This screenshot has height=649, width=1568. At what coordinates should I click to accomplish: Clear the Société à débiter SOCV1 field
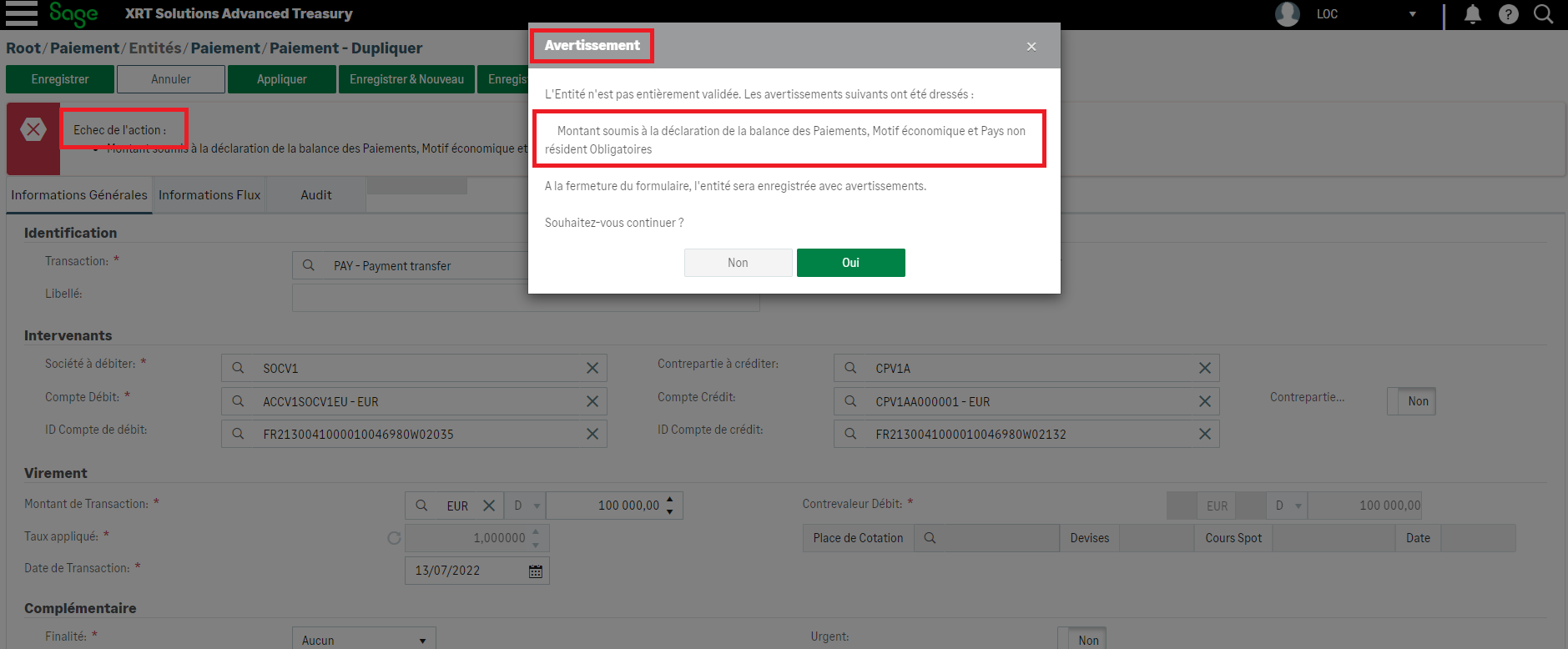tap(592, 368)
